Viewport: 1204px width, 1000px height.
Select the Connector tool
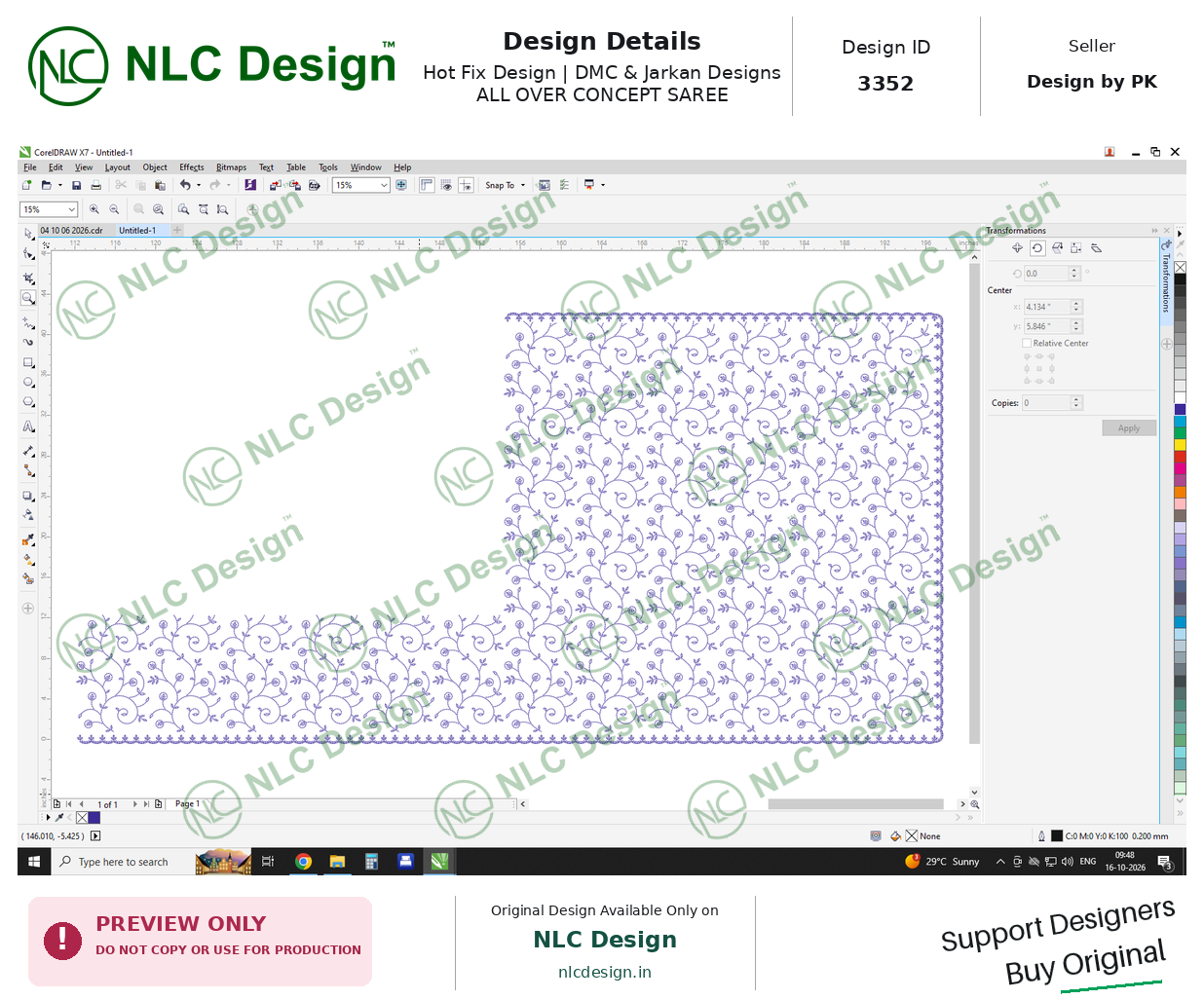coord(28,471)
